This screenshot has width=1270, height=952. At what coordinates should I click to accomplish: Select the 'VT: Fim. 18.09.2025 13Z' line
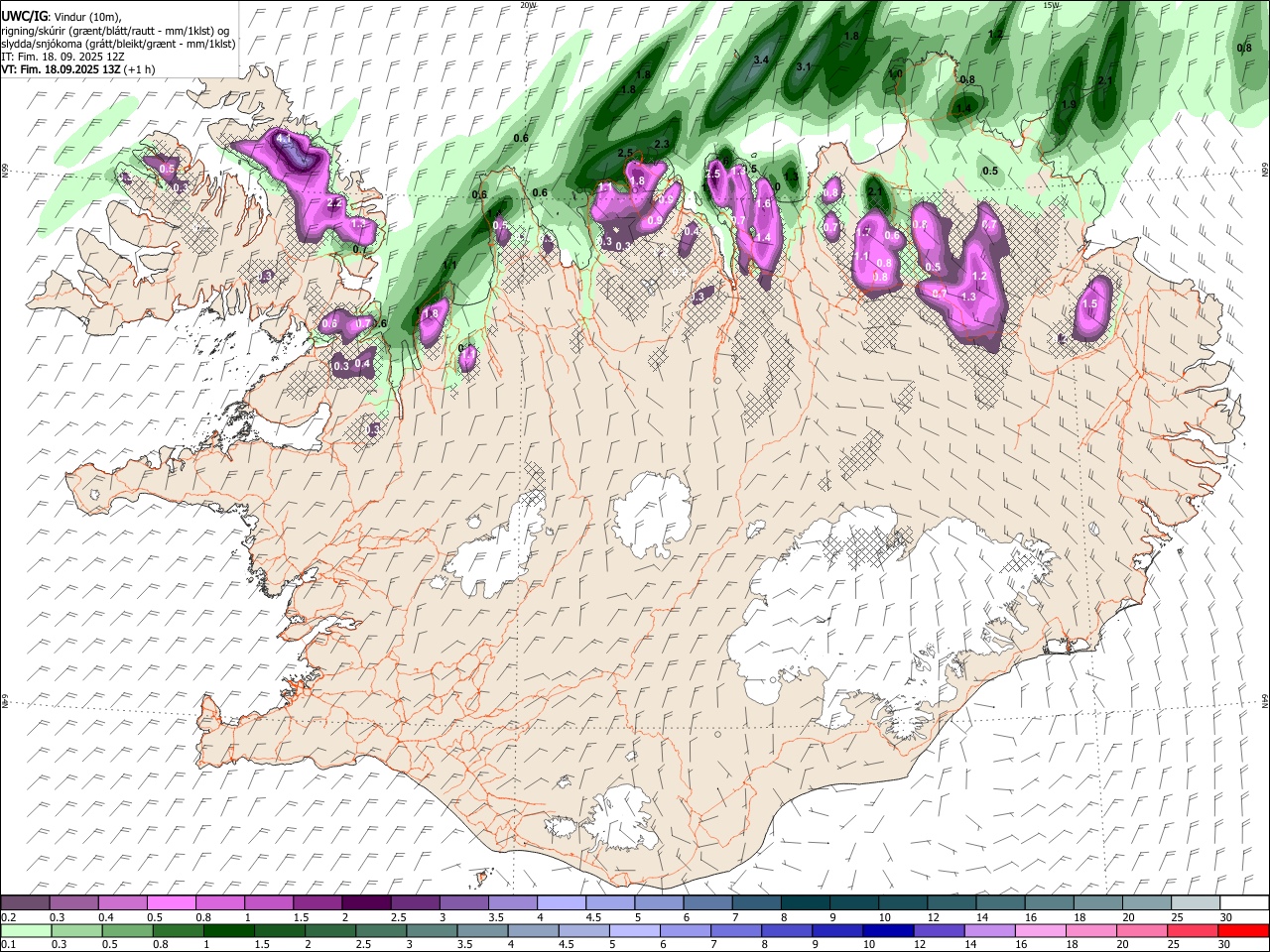coord(61,69)
